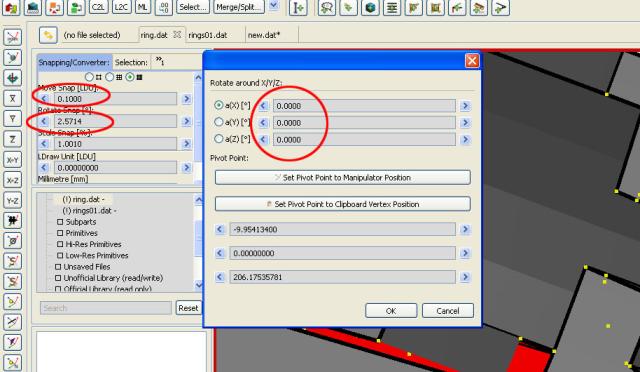Click the C2L toolbar button
640x372 pixels.
tap(98, 7)
